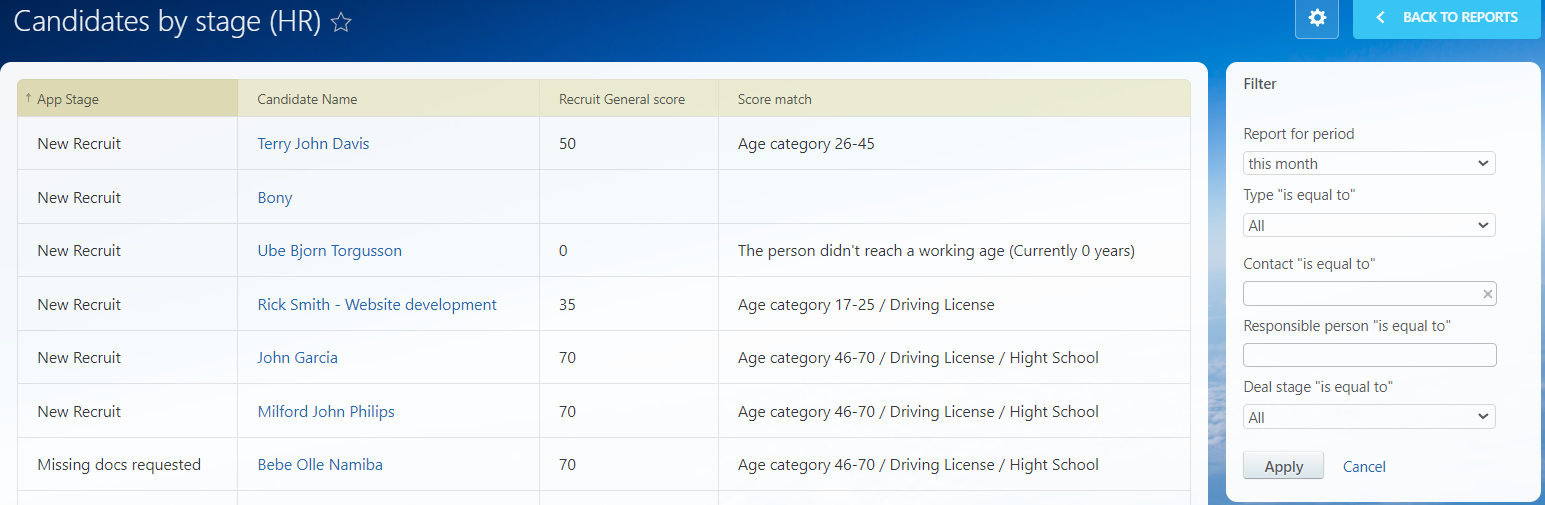Viewport: 1545px width, 505px height.
Task: Focus the Responsible person input field
Action: [x=1368, y=355]
